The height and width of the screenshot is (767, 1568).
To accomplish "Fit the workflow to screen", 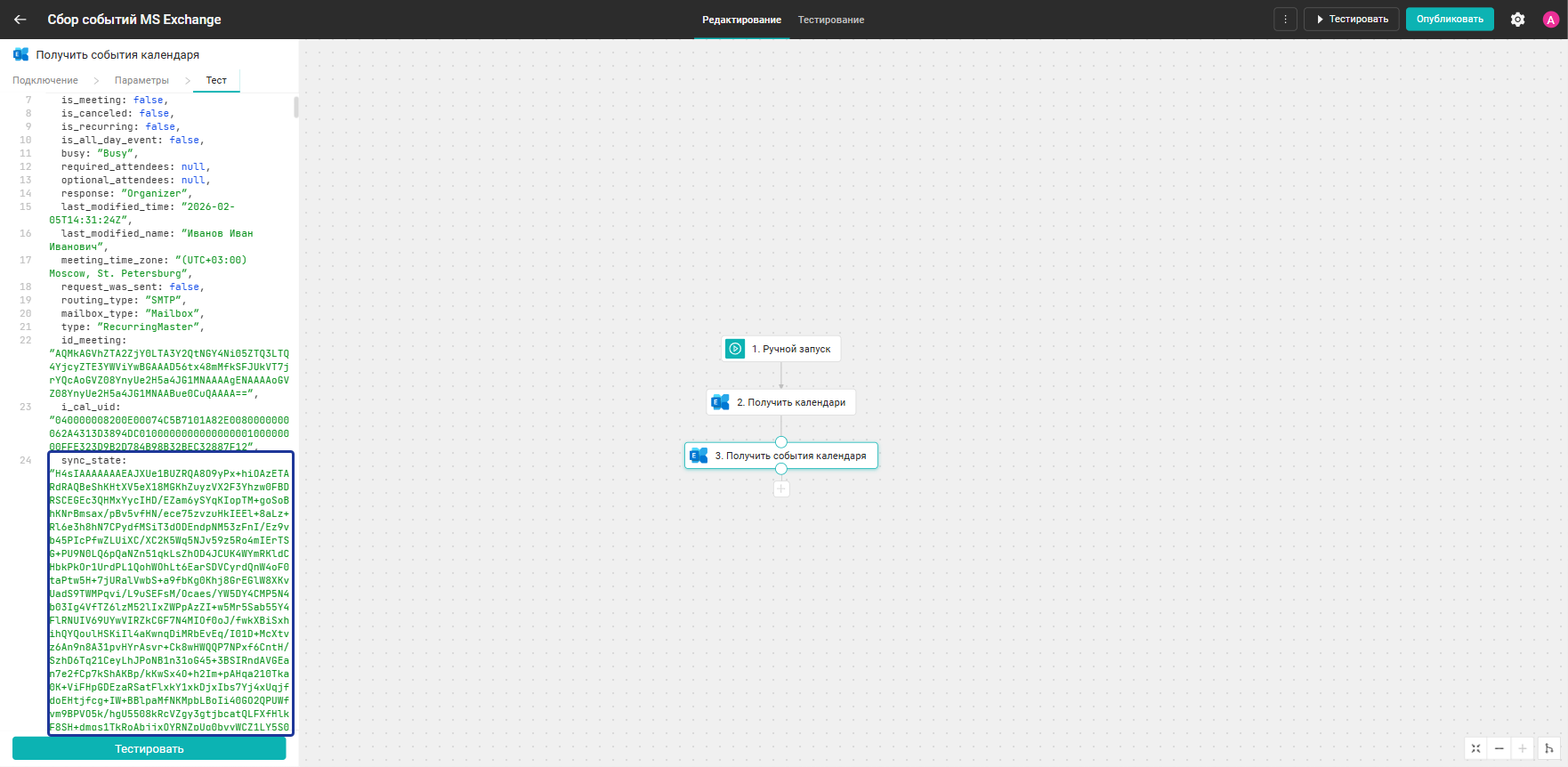I will click(1475, 748).
